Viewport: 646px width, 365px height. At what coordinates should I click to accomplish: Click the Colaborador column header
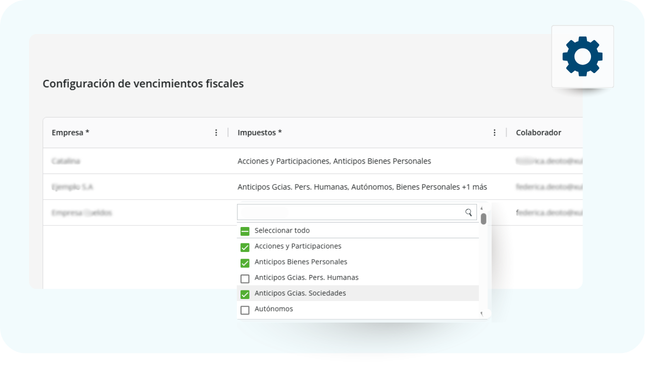[x=538, y=133]
